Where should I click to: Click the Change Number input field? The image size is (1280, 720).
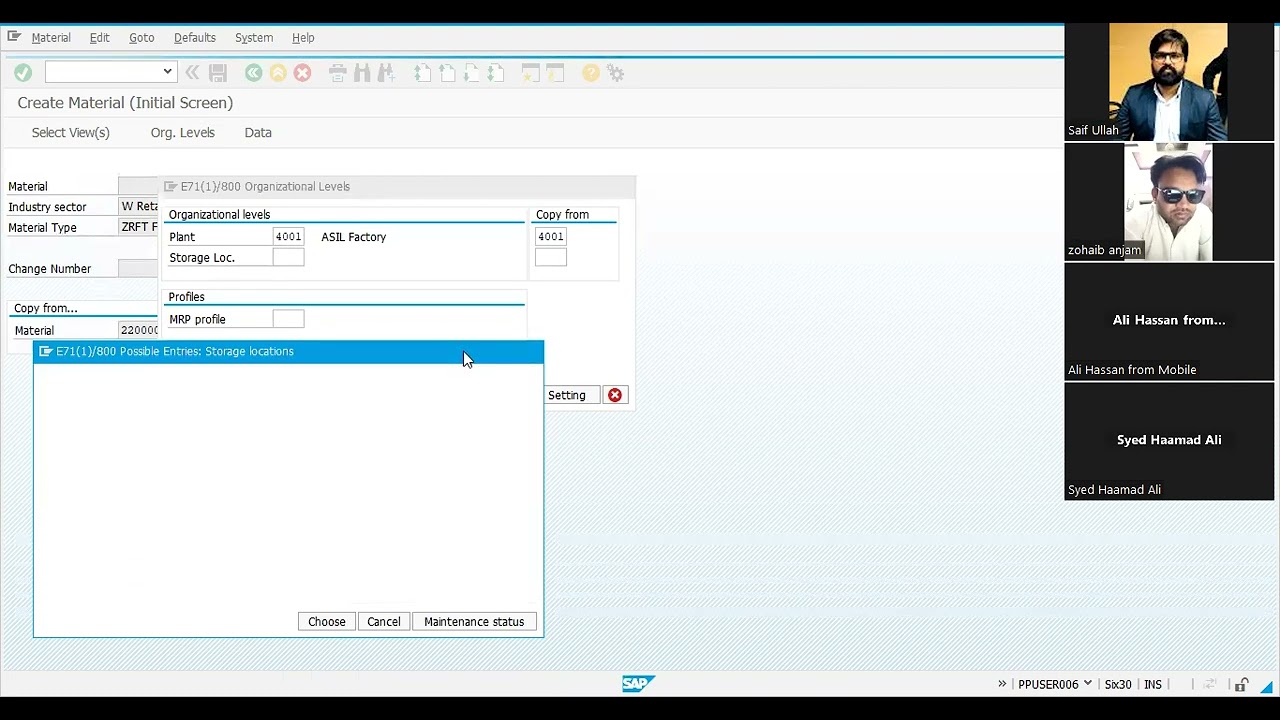click(x=138, y=268)
